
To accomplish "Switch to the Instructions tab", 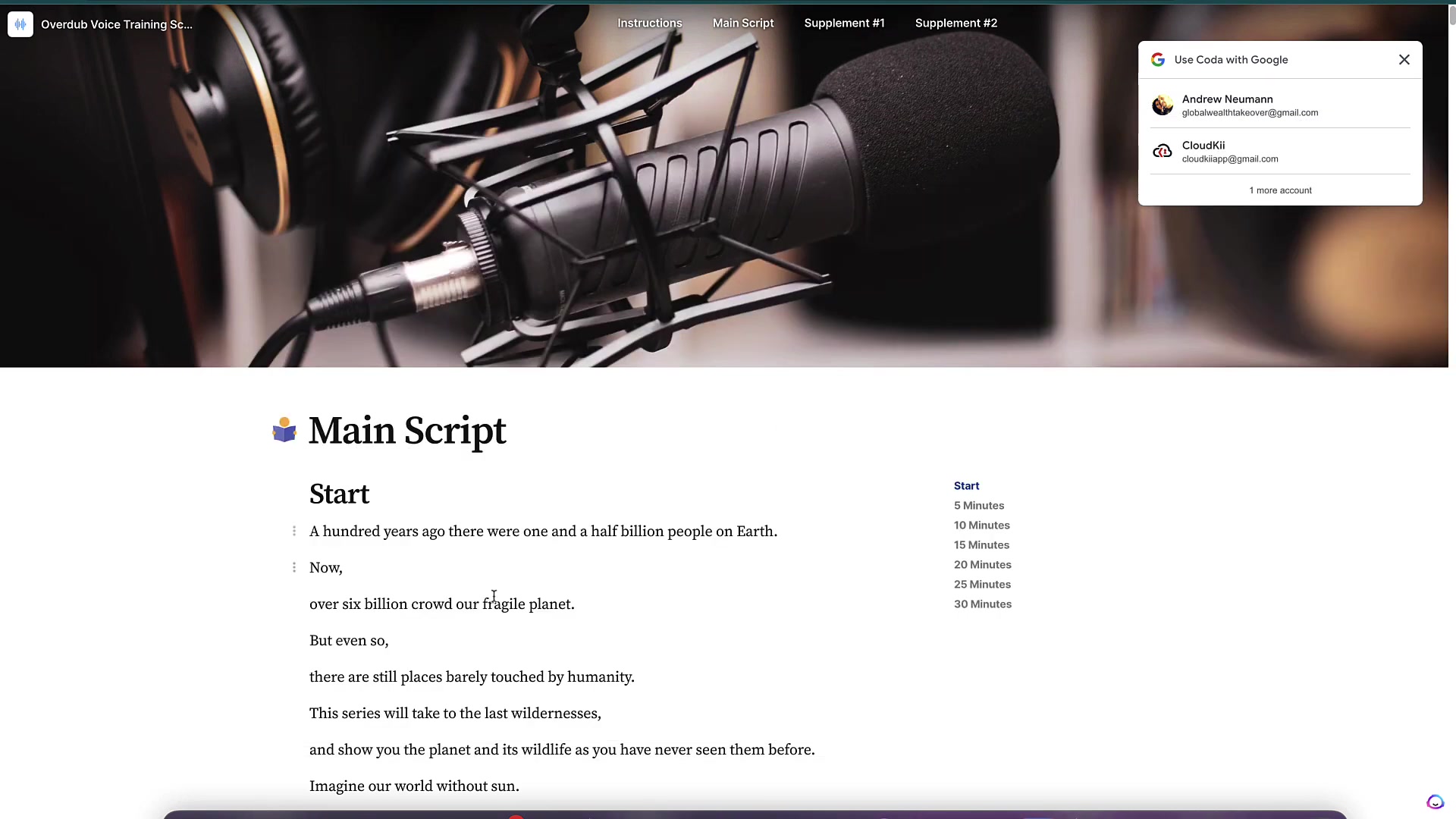I will click(650, 24).
